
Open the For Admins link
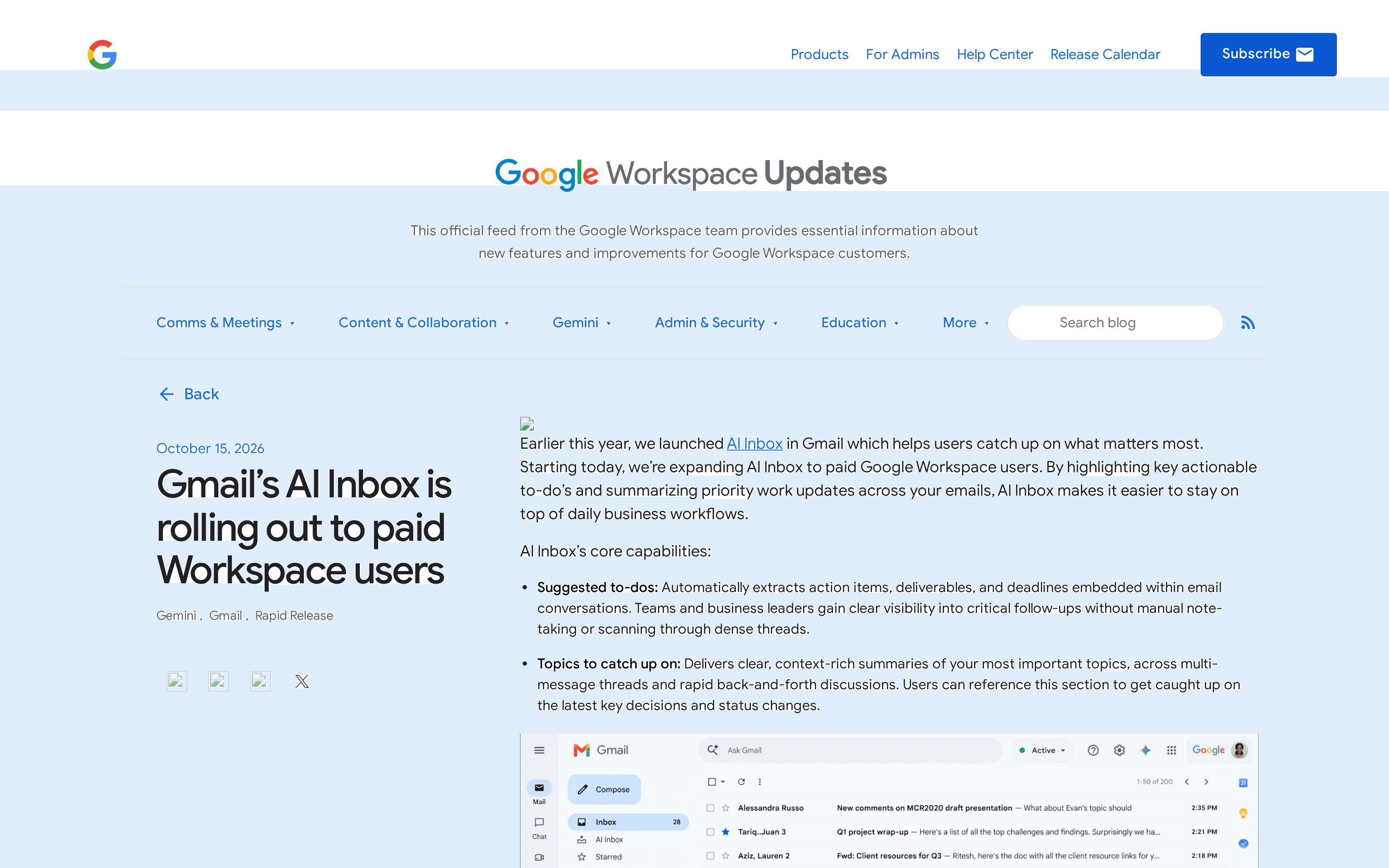click(902, 54)
